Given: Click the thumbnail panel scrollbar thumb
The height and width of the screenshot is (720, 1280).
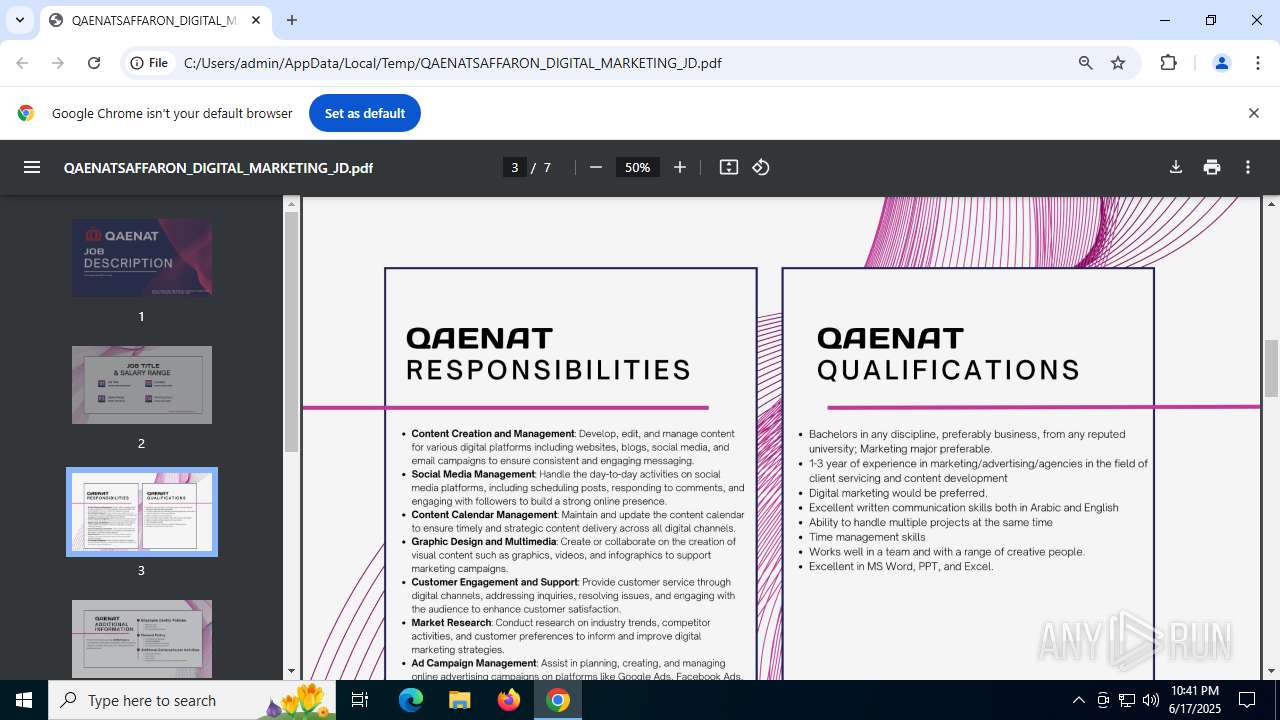Looking at the screenshot, I should (291, 332).
